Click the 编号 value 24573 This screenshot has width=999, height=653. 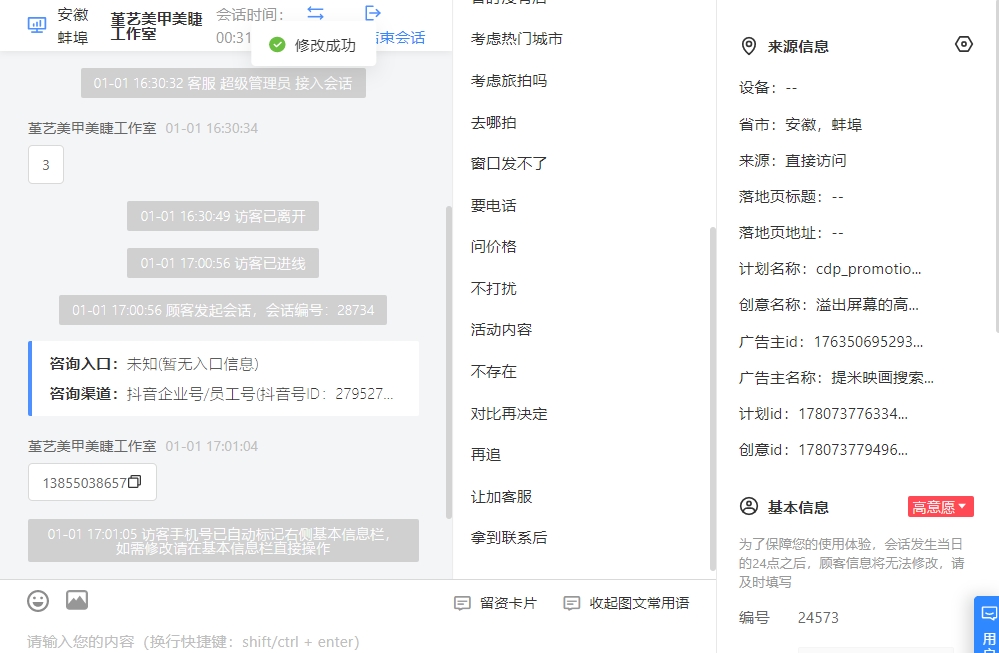click(818, 618)
